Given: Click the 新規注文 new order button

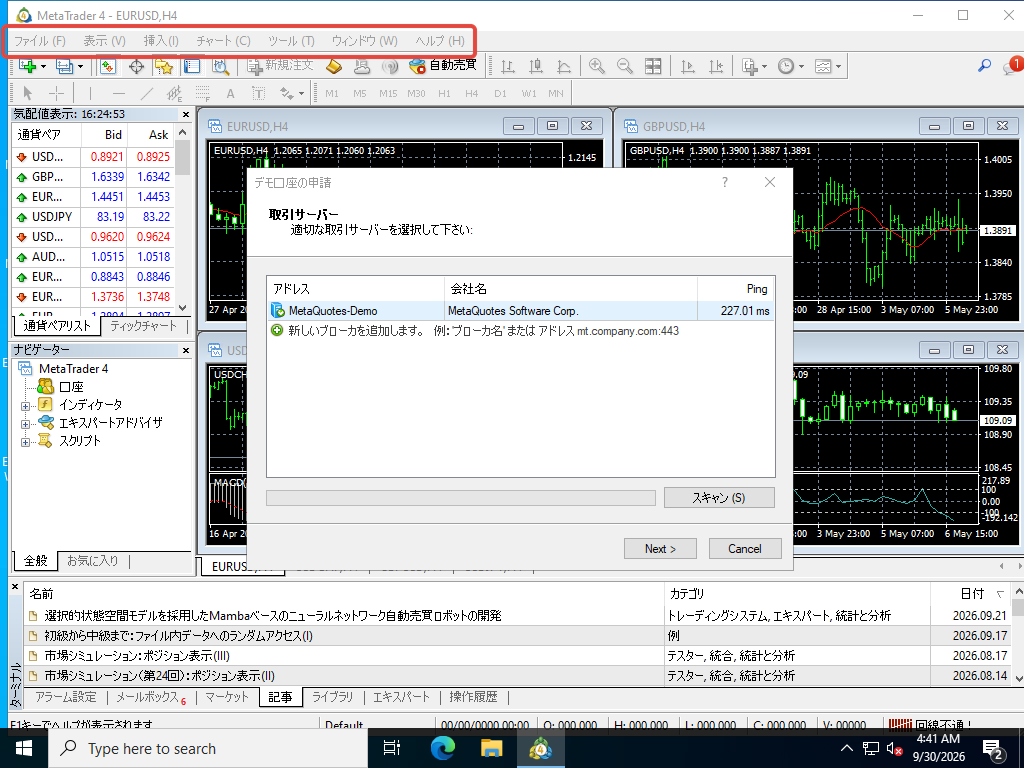Looking at the screenshot, I should point(281,66).
